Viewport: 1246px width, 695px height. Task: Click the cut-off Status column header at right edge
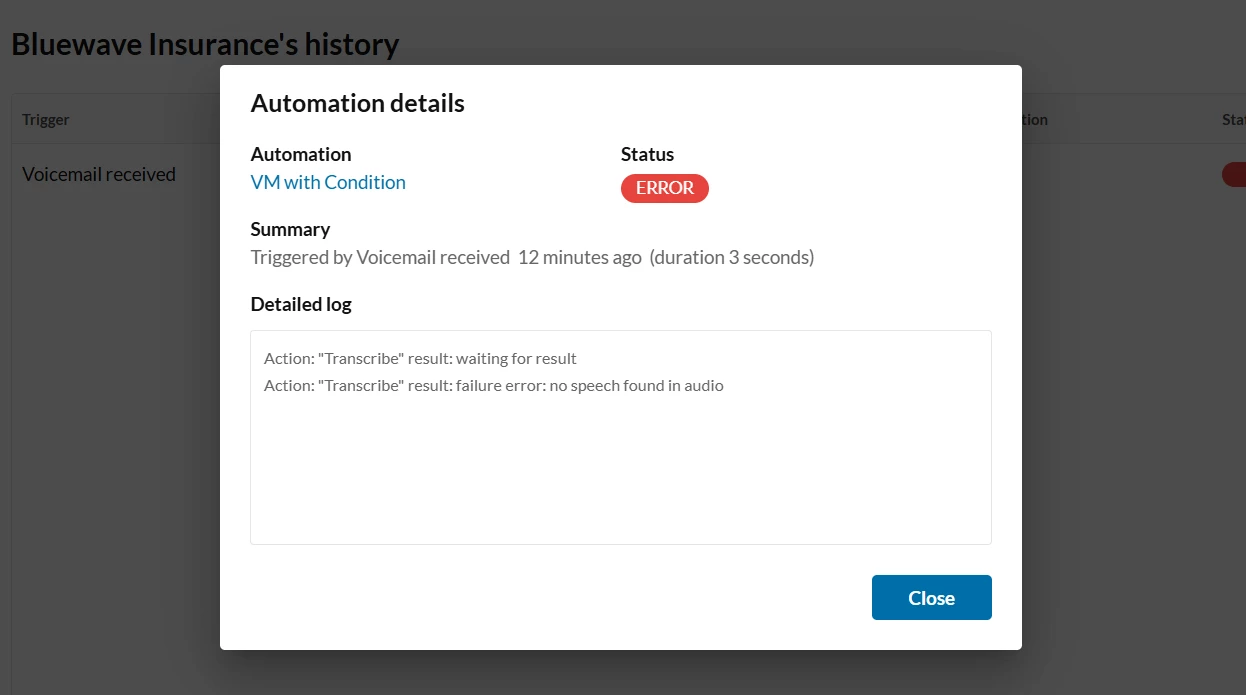click(1233, 120)
